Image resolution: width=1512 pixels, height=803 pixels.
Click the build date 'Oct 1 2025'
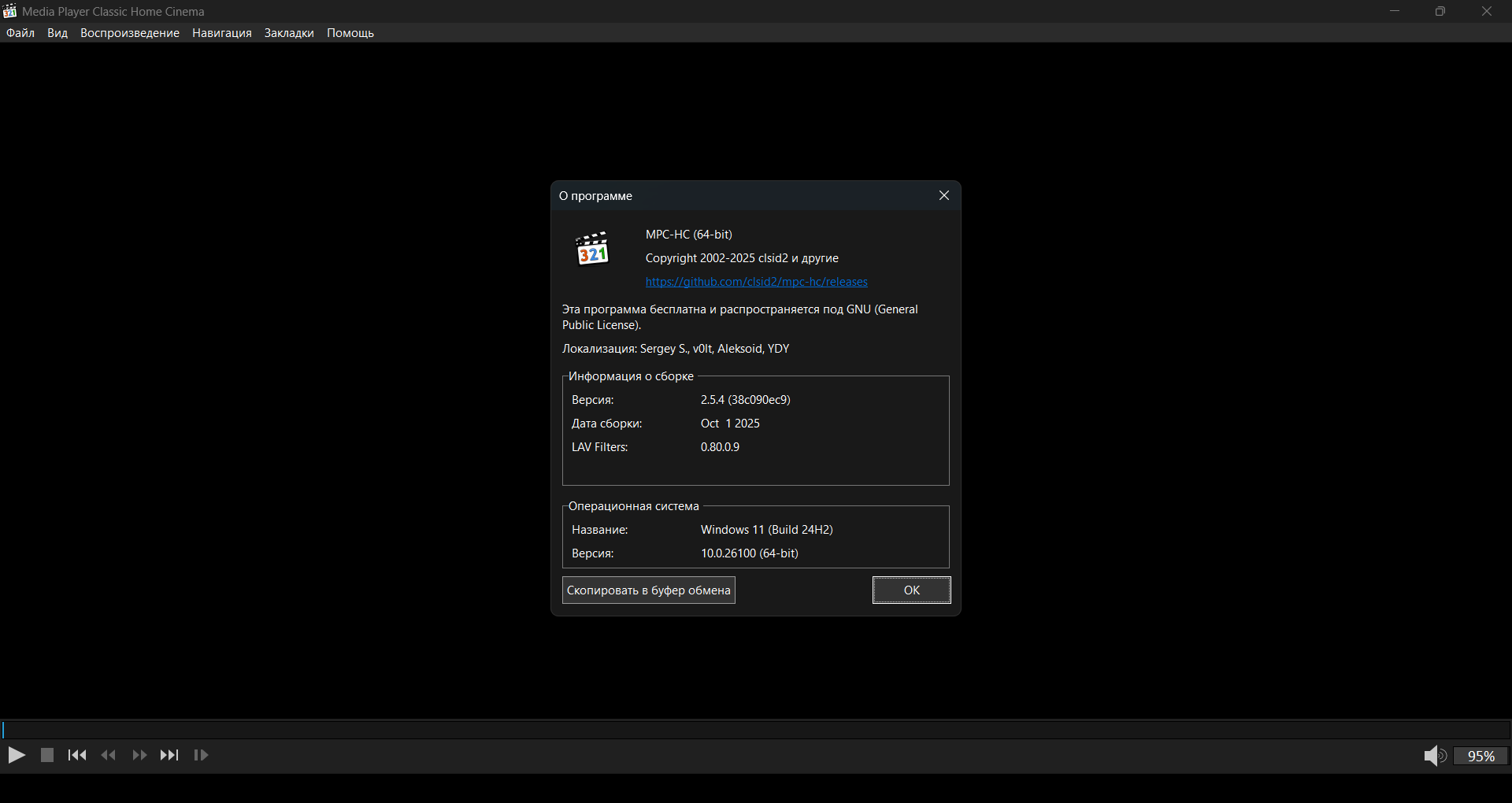730,424
